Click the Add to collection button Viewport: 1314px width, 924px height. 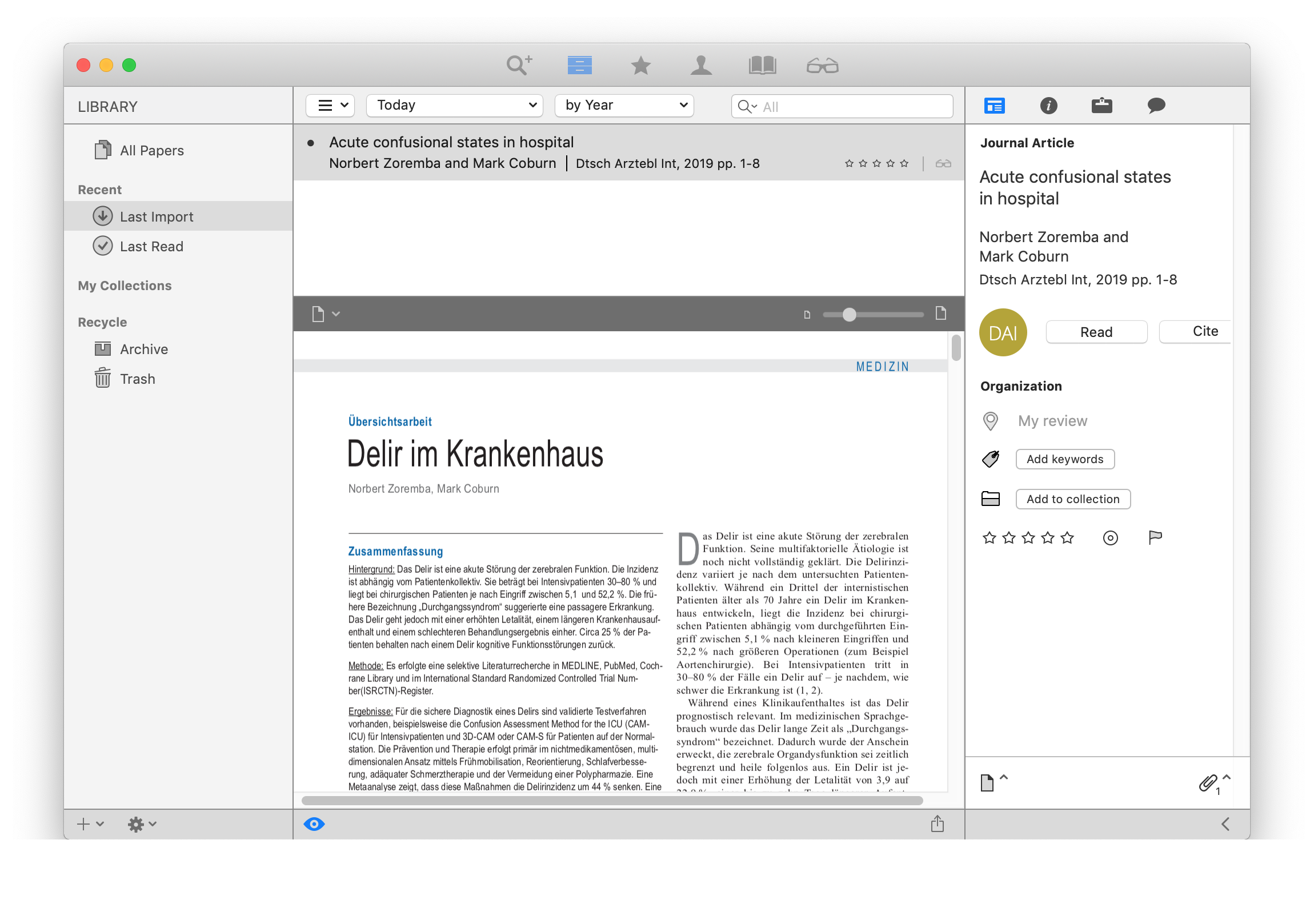click(x=1072, y=499)
